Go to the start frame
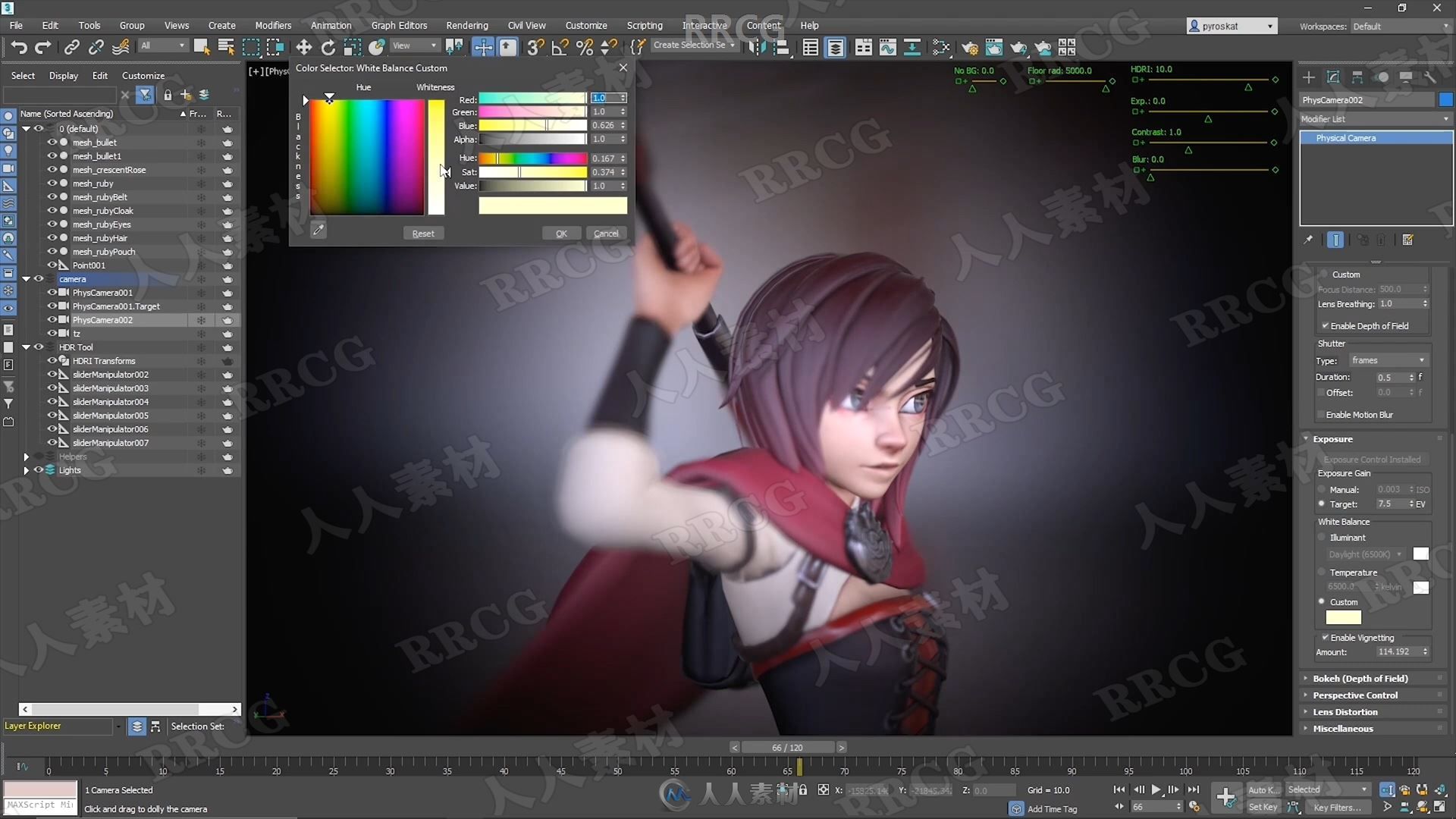The image size is (1456, 819). click(x=1119, y=789)
